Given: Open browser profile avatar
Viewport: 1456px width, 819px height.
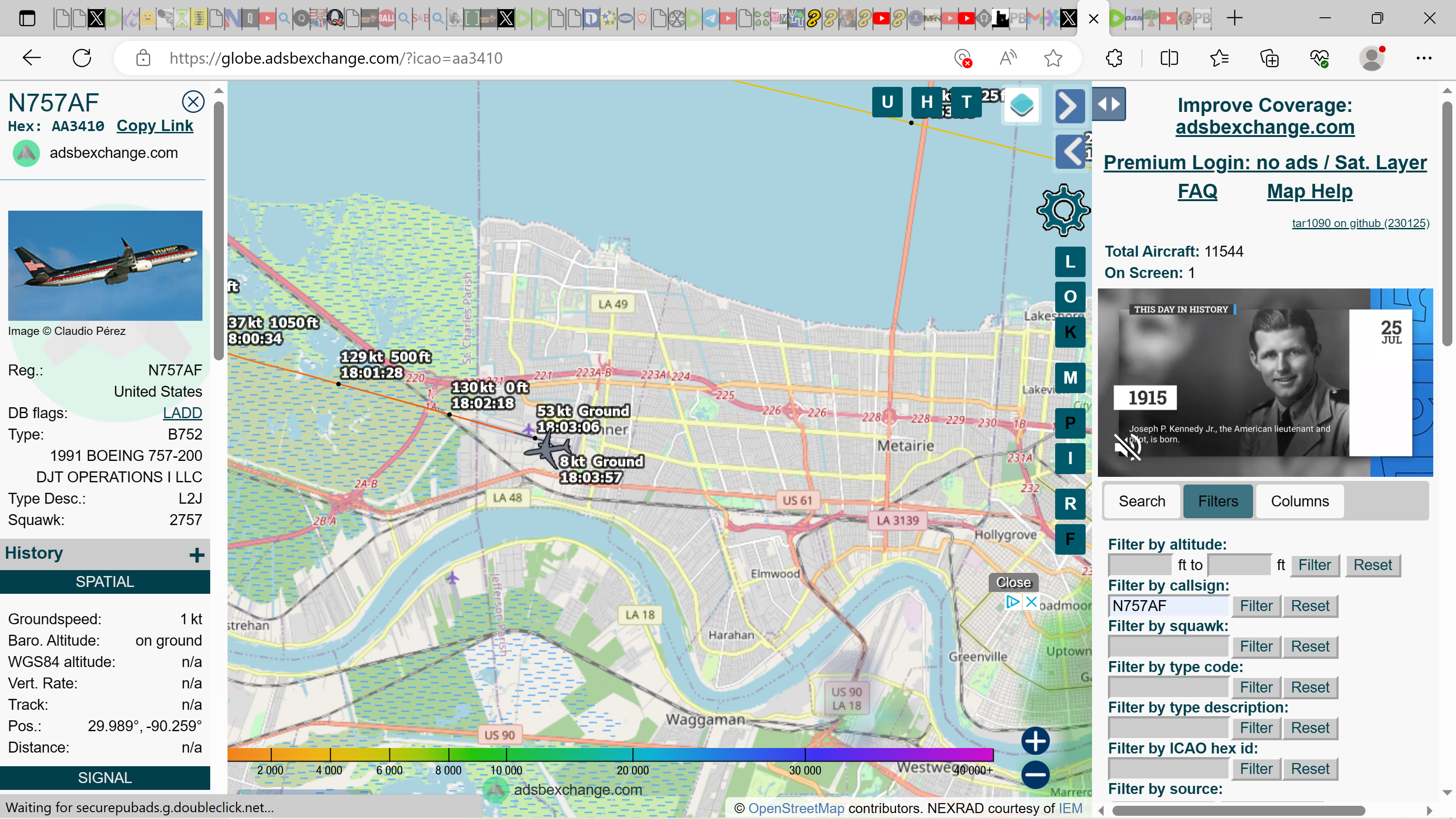Looking at the screenshot, I should tap(1372, 58).
